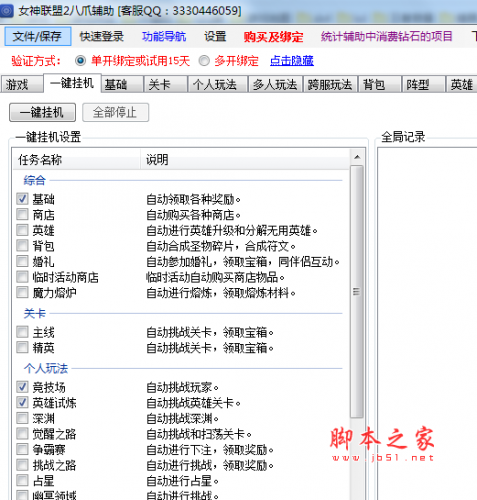Open the 功能导航 menu
Viewport: 477px width, 500px height.
coord(164,36)
